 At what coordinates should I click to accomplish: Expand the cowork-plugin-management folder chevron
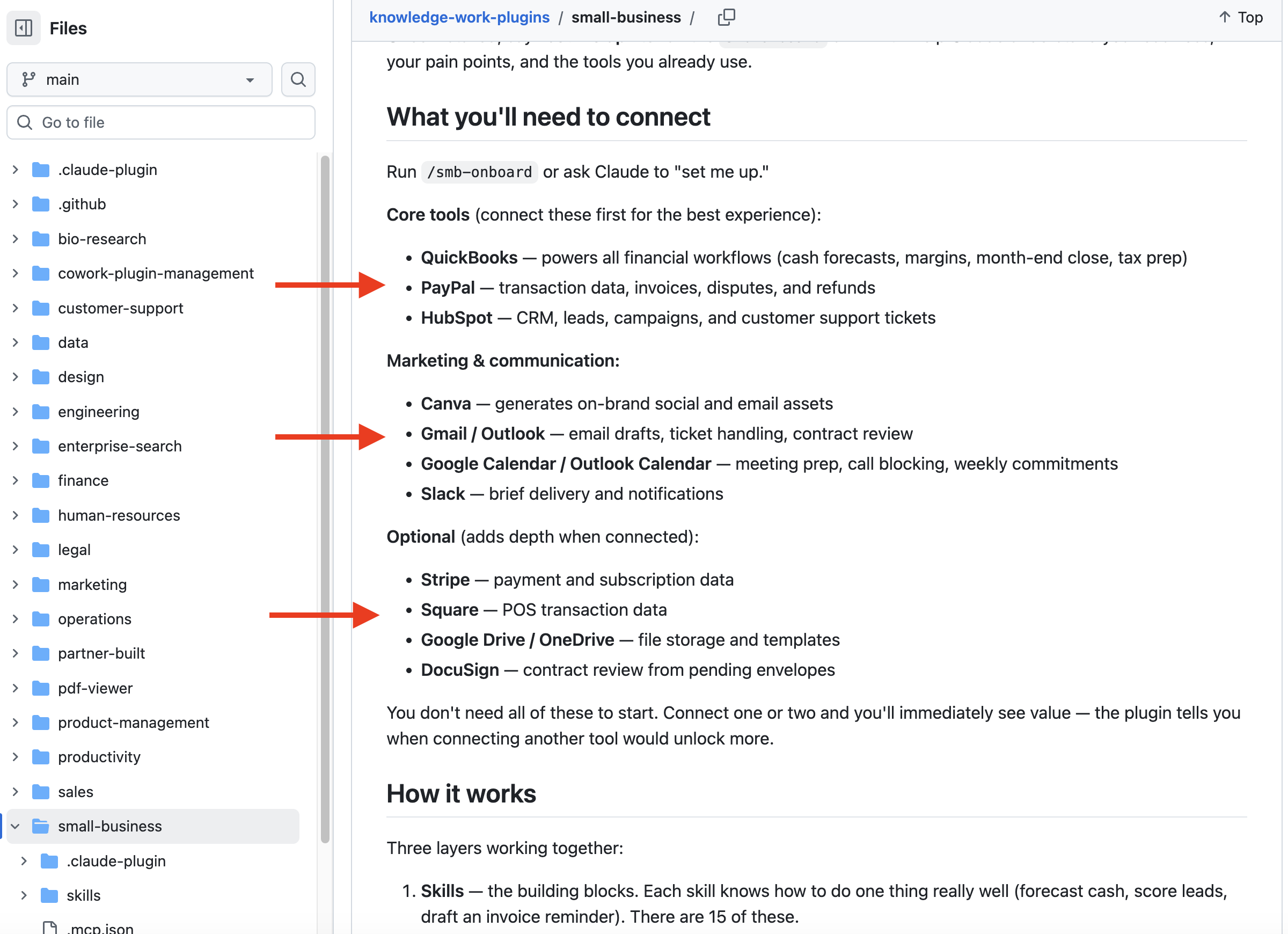pyautogui.click(x=16, y=273)
